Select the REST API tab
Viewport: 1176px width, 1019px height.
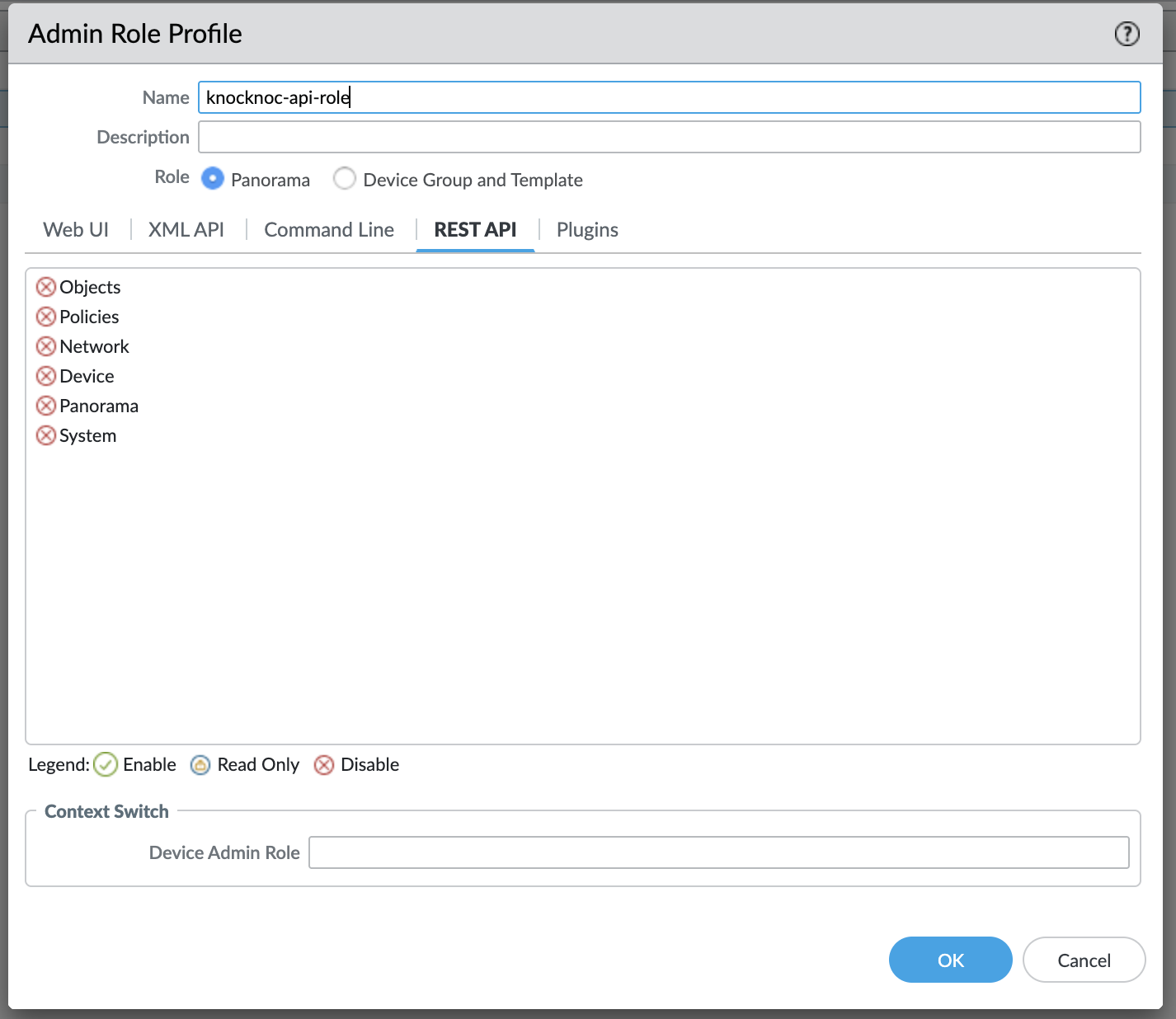475,230
